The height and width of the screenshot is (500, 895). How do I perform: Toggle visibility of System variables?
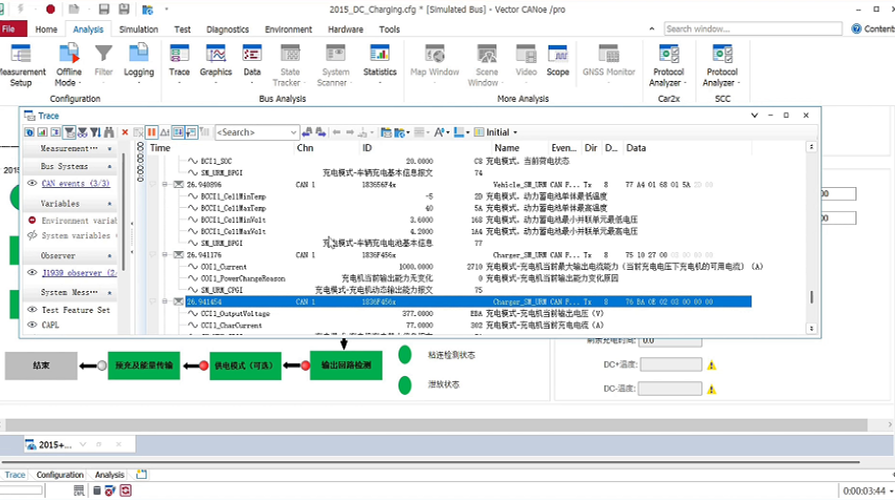pos(32,235)
